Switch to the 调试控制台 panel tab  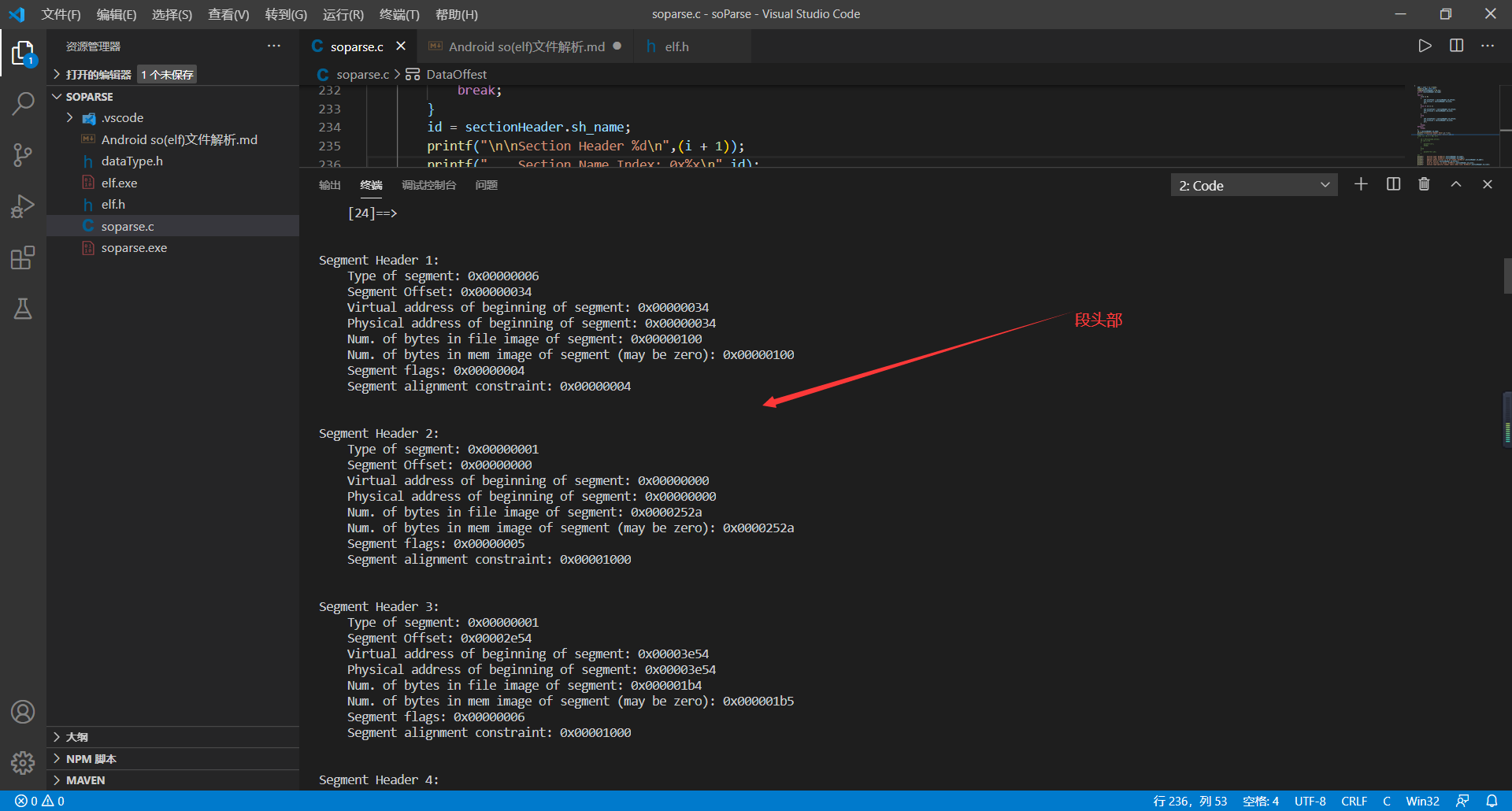click(429, 185)
